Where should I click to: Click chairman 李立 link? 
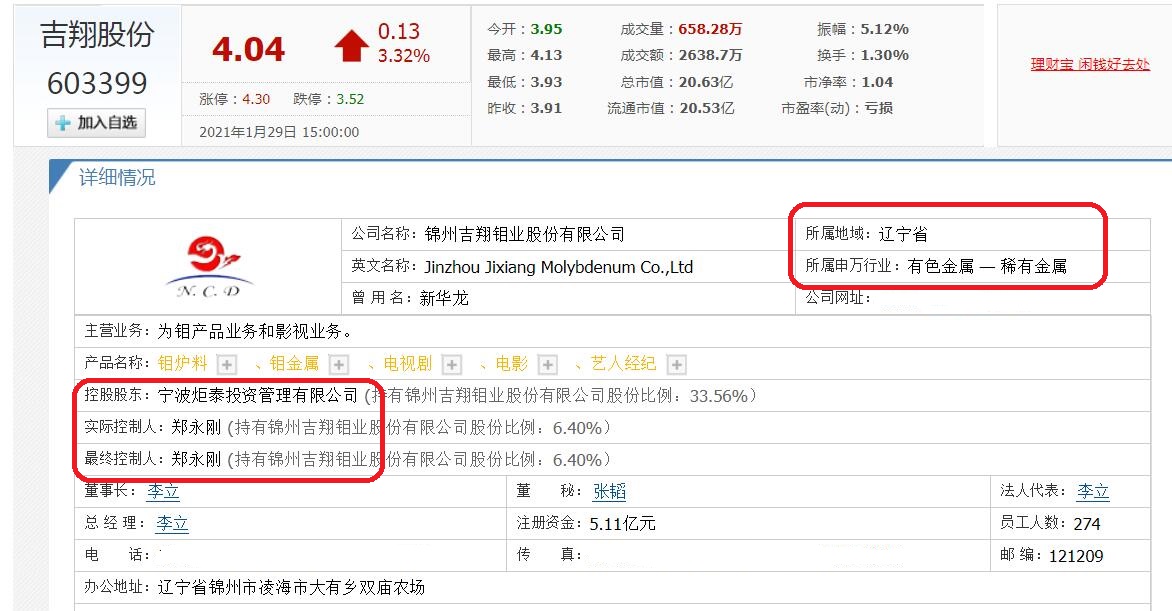162,492
